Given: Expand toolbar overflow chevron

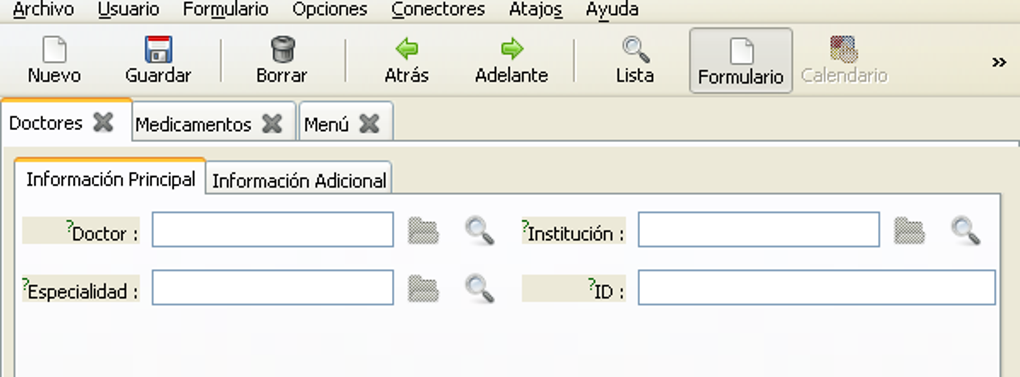Looking at the screenshot, I should 999,62.
